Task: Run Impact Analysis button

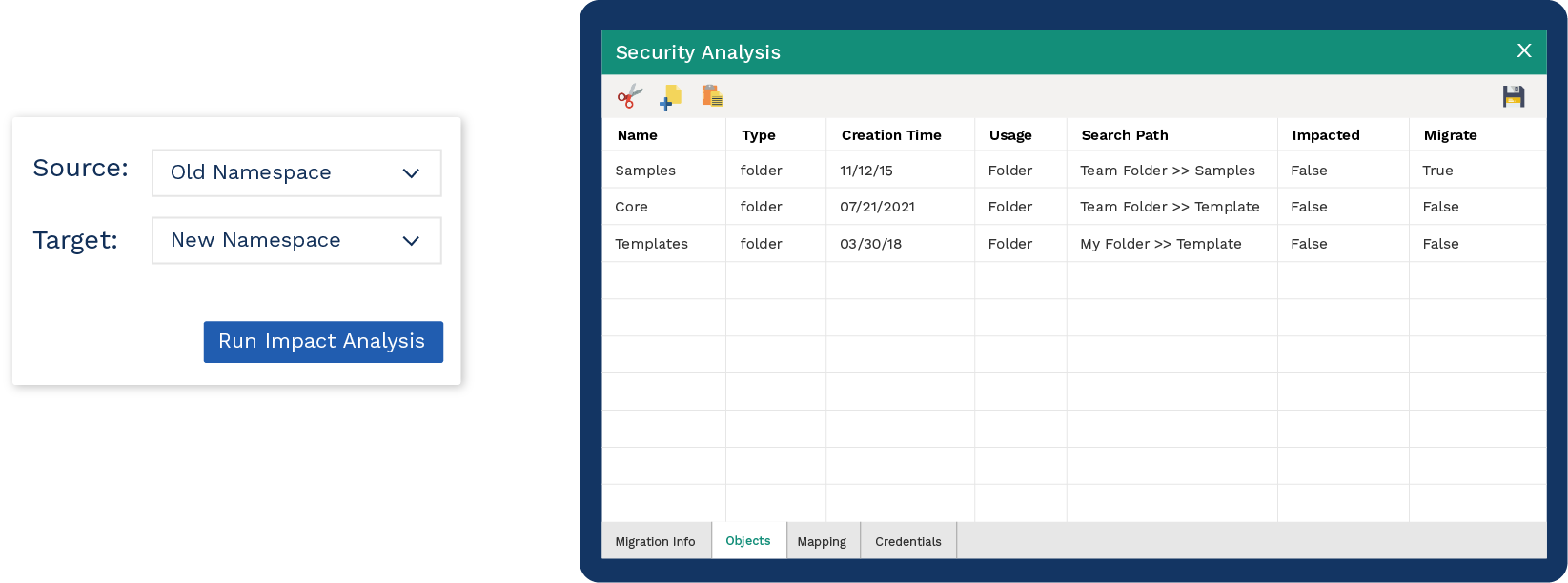Action: [323, 341]
